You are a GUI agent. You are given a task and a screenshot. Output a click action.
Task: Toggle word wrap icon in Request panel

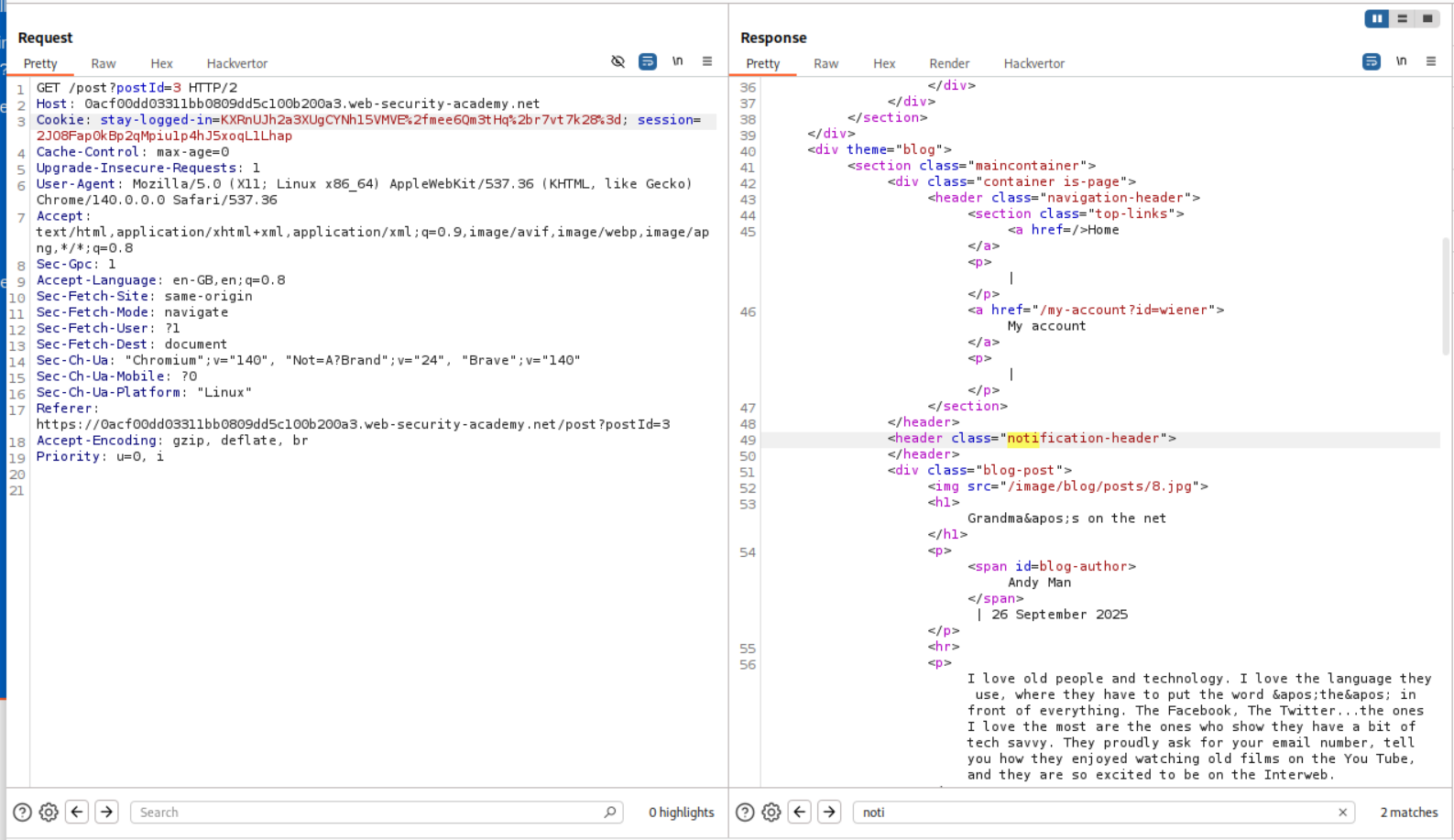pyautogui.click(x=647, y=61)
